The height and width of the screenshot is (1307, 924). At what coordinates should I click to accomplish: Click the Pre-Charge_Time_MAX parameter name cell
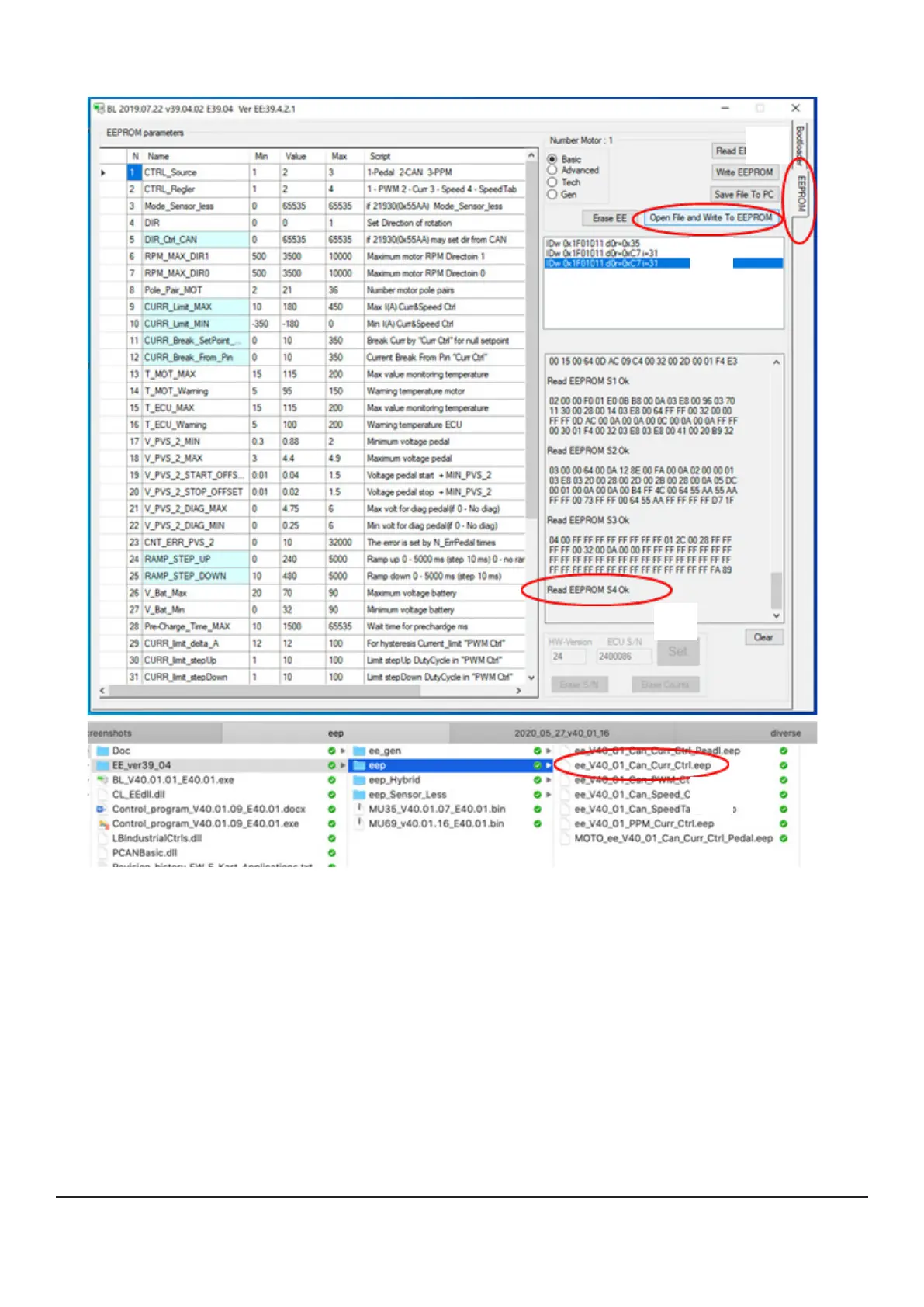coord(196,626)
